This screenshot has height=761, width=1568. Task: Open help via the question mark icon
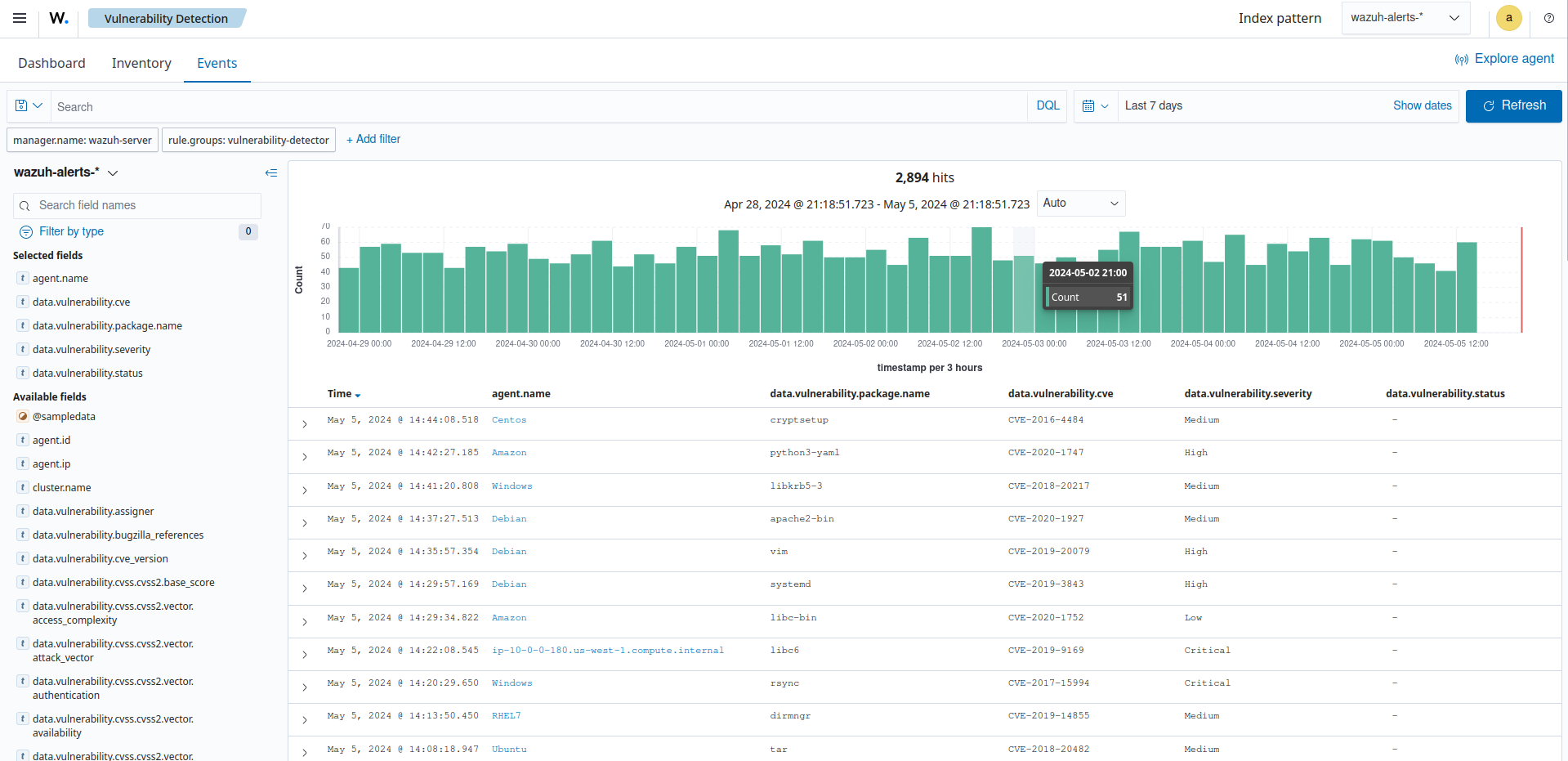1548,18
